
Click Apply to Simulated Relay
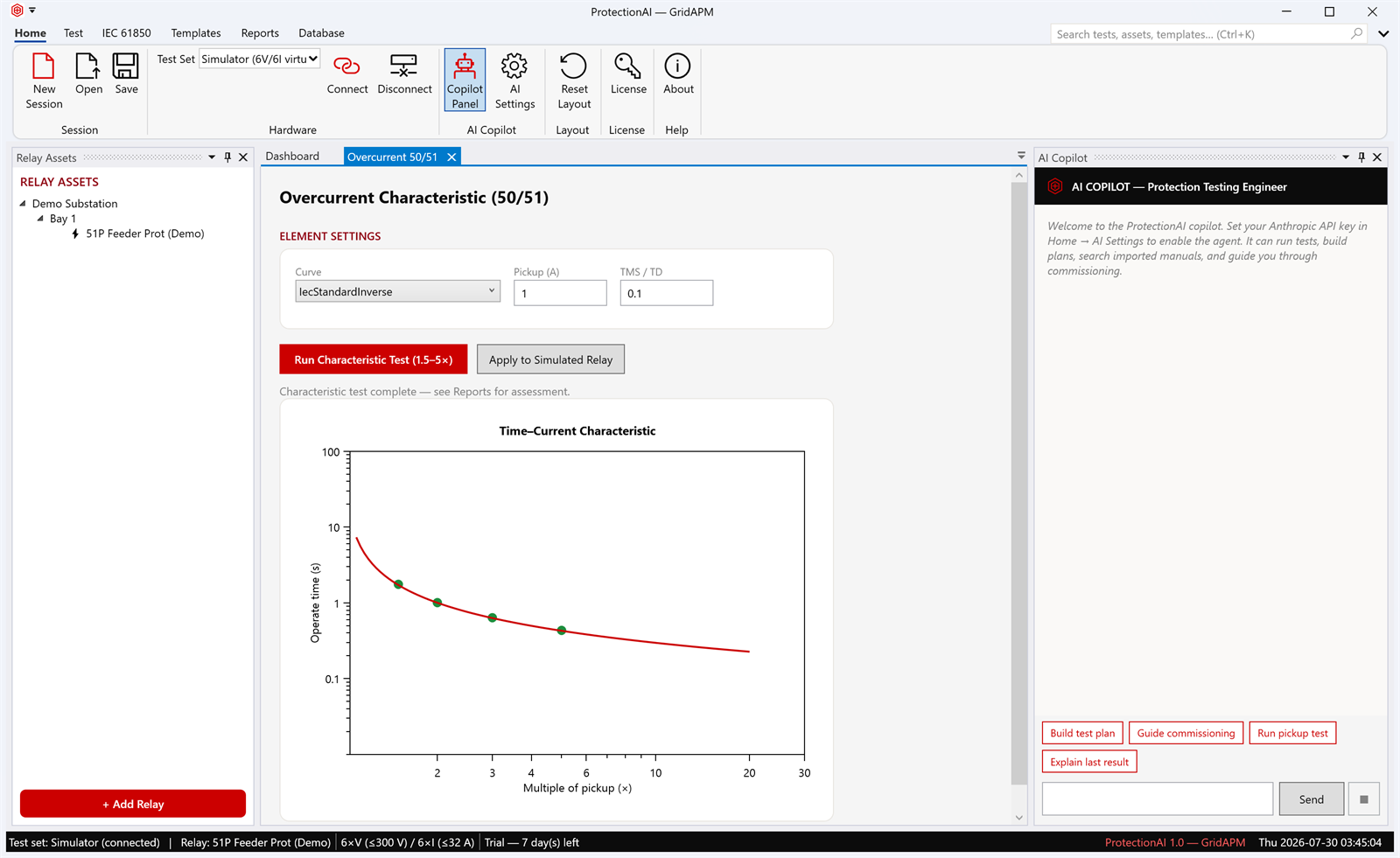(550, 359)
